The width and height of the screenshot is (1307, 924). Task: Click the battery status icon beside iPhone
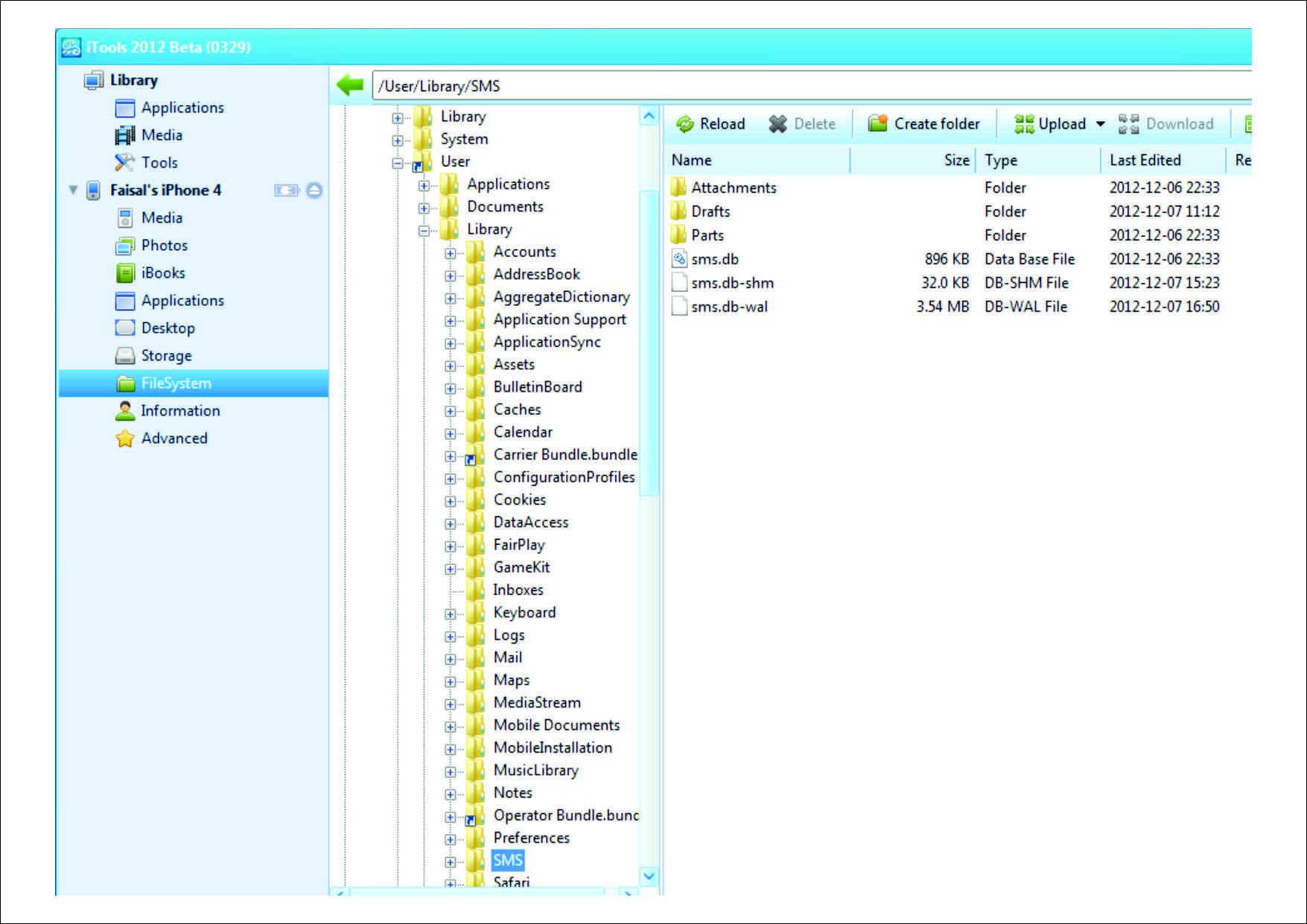pyautogui.click(x=286, y=191)
